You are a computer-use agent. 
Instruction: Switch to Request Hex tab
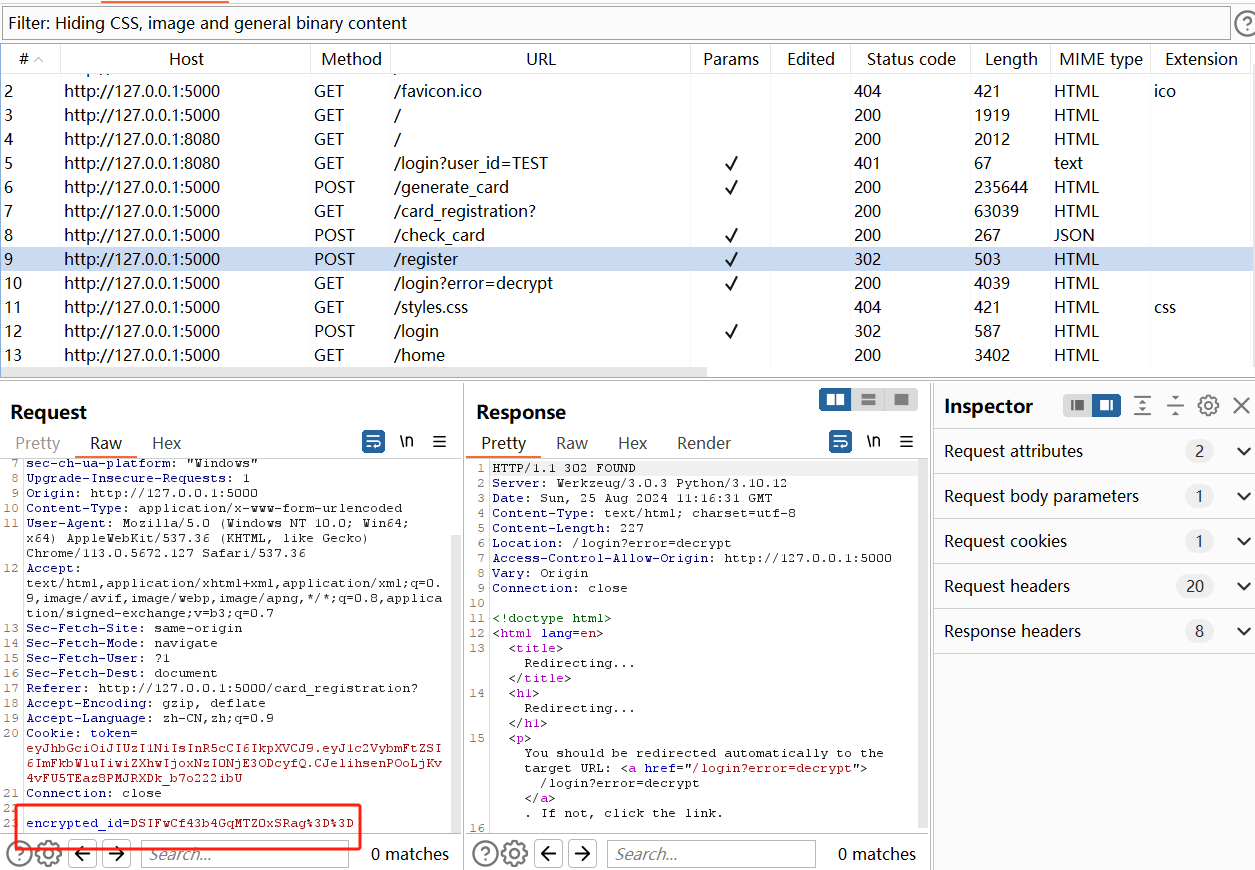(x=166, y=443)
